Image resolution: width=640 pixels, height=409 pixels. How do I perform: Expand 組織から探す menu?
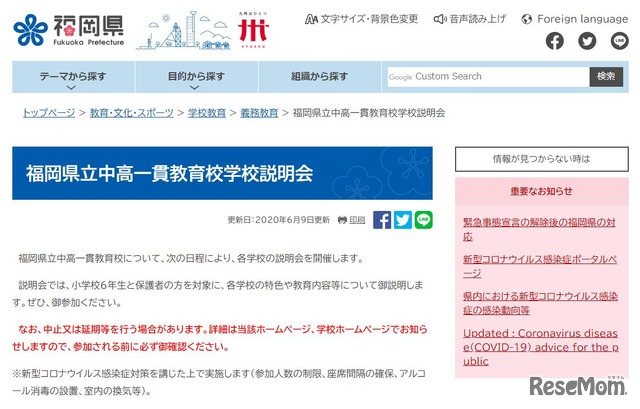coord(319,77)
